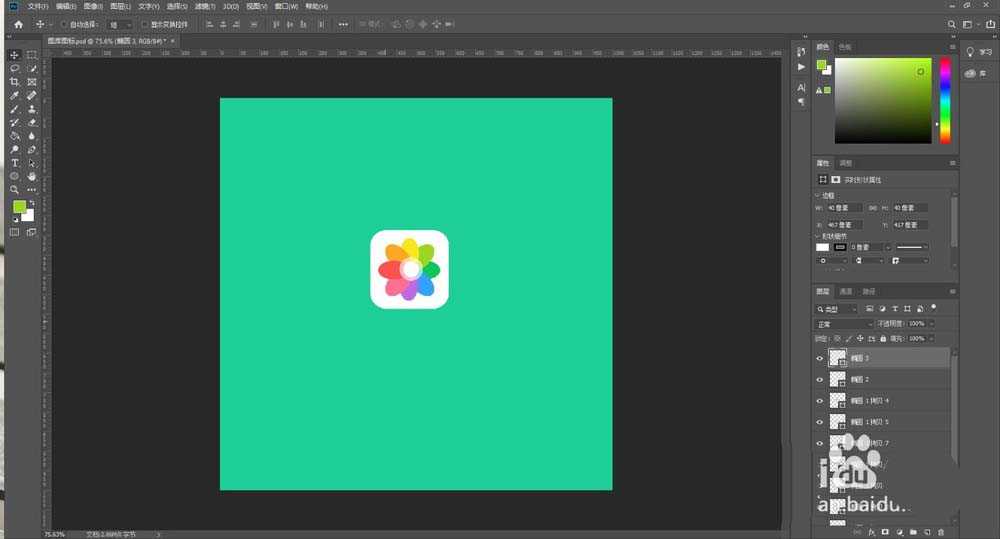Image resolution: width=1000 pixels, height=539 pixels.
Task: Switch to the 色板 swatches tab
Action: pos(845,47)
